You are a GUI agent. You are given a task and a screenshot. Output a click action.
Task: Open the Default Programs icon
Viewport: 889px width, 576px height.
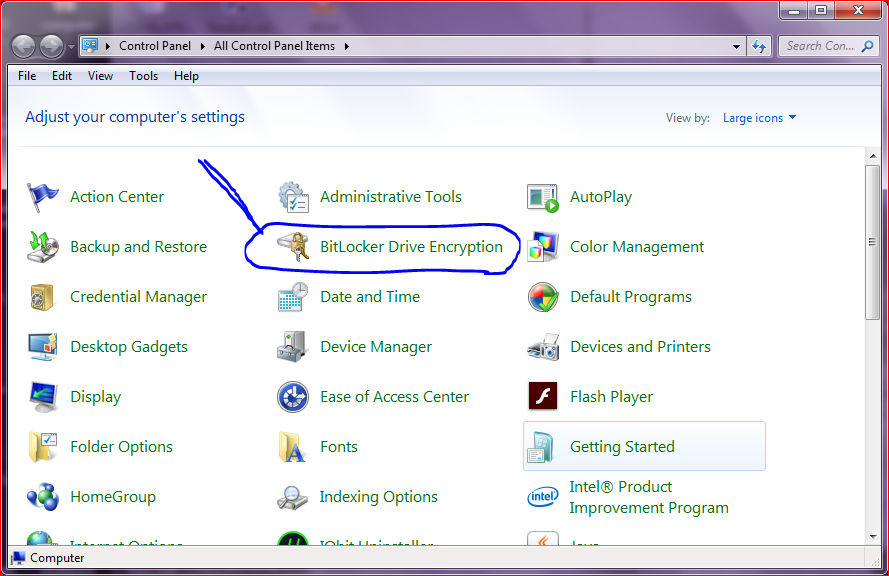(543, 297)
